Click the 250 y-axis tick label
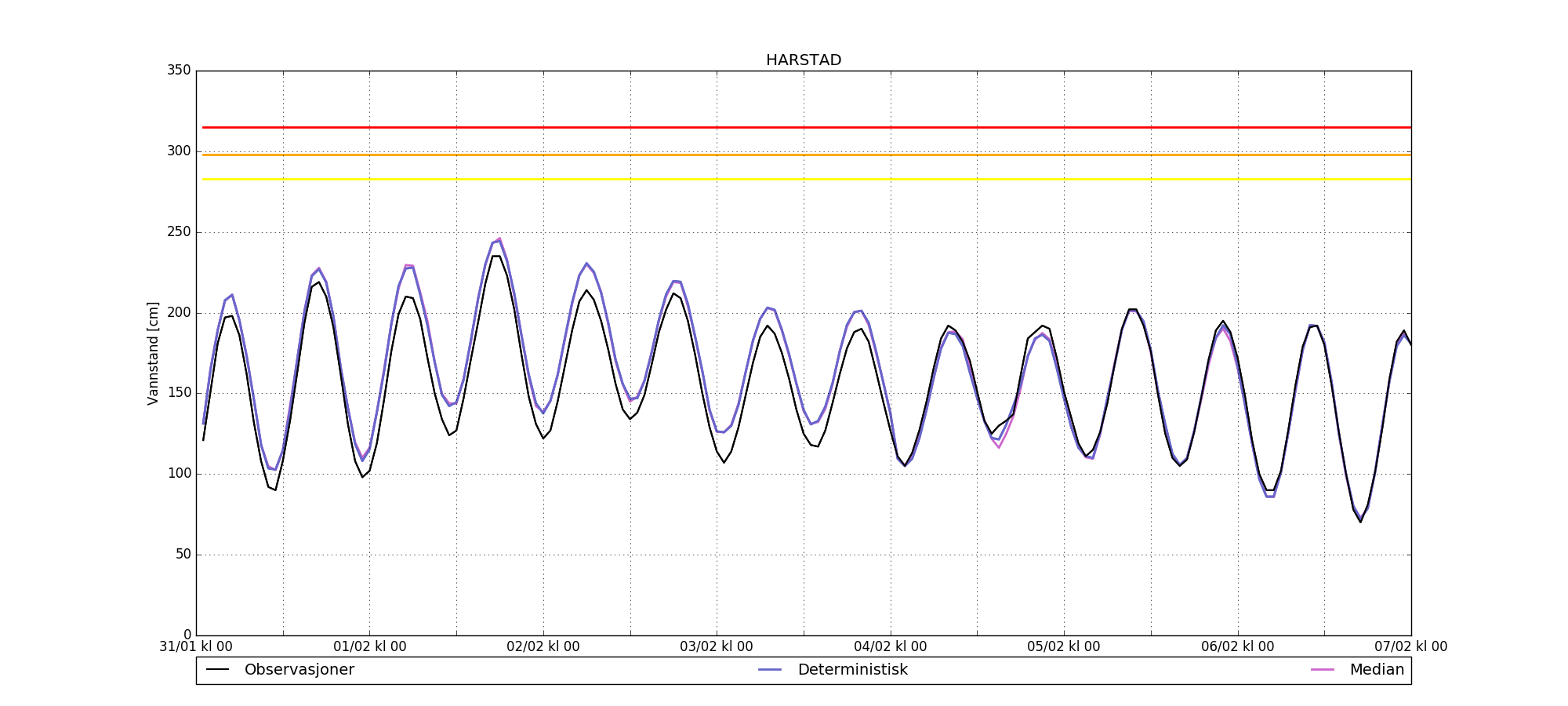 179,232
